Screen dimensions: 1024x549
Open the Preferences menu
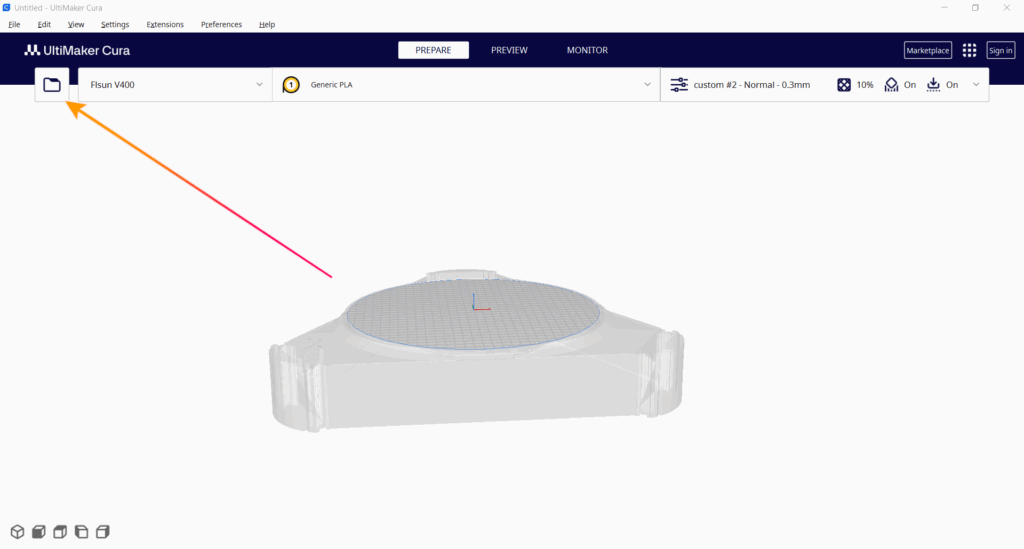(x=221, y=24)
